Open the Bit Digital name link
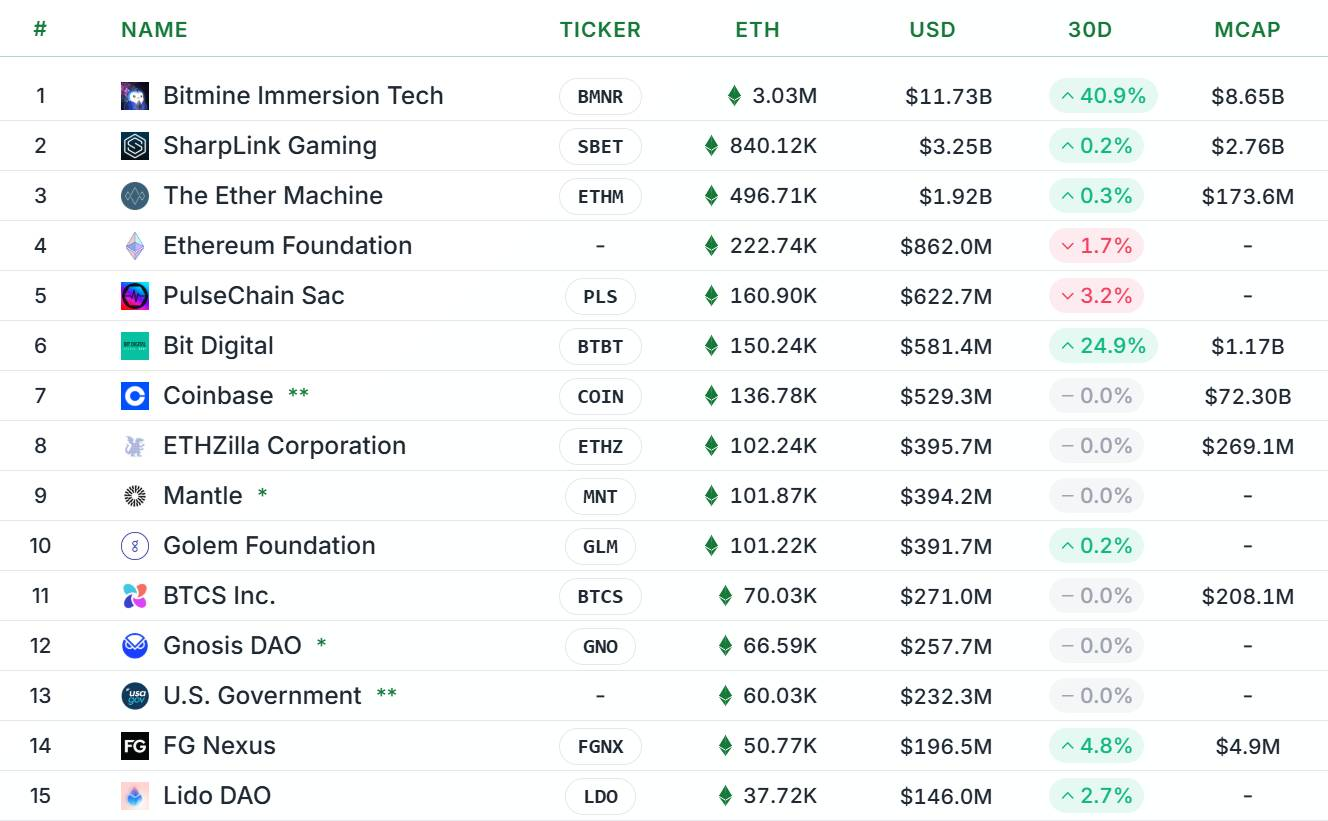Screen dimensions: 1328x821 point(218,346)
